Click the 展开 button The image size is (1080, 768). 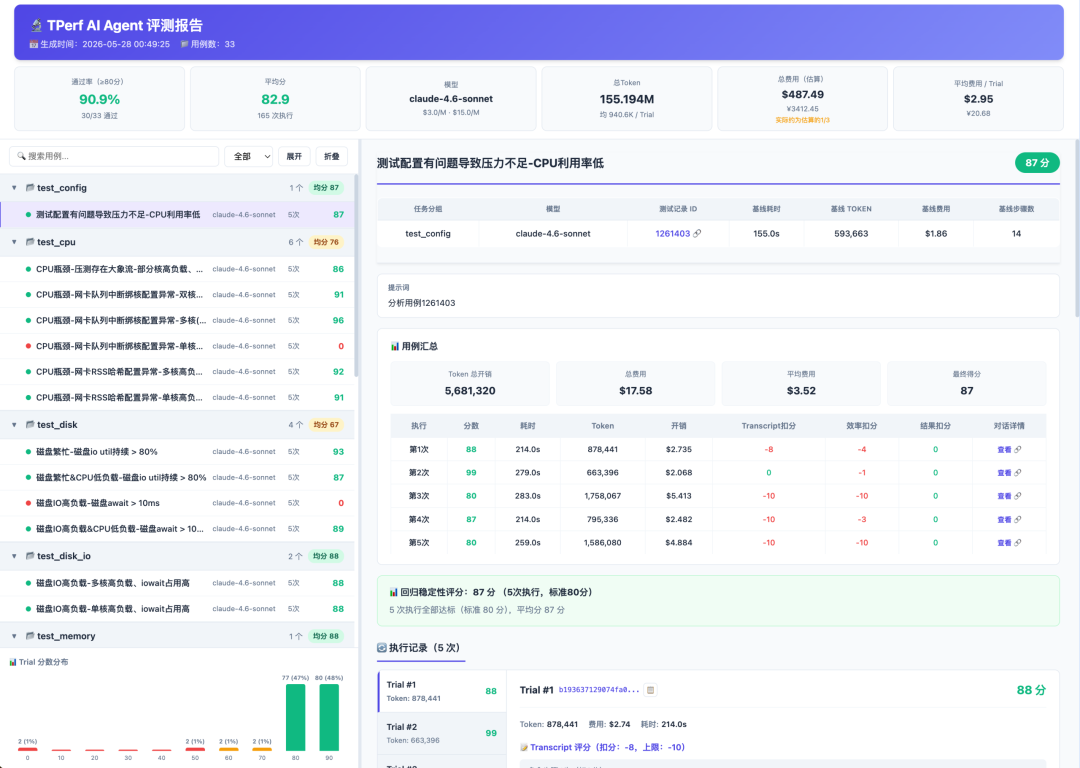pos(294,156)
